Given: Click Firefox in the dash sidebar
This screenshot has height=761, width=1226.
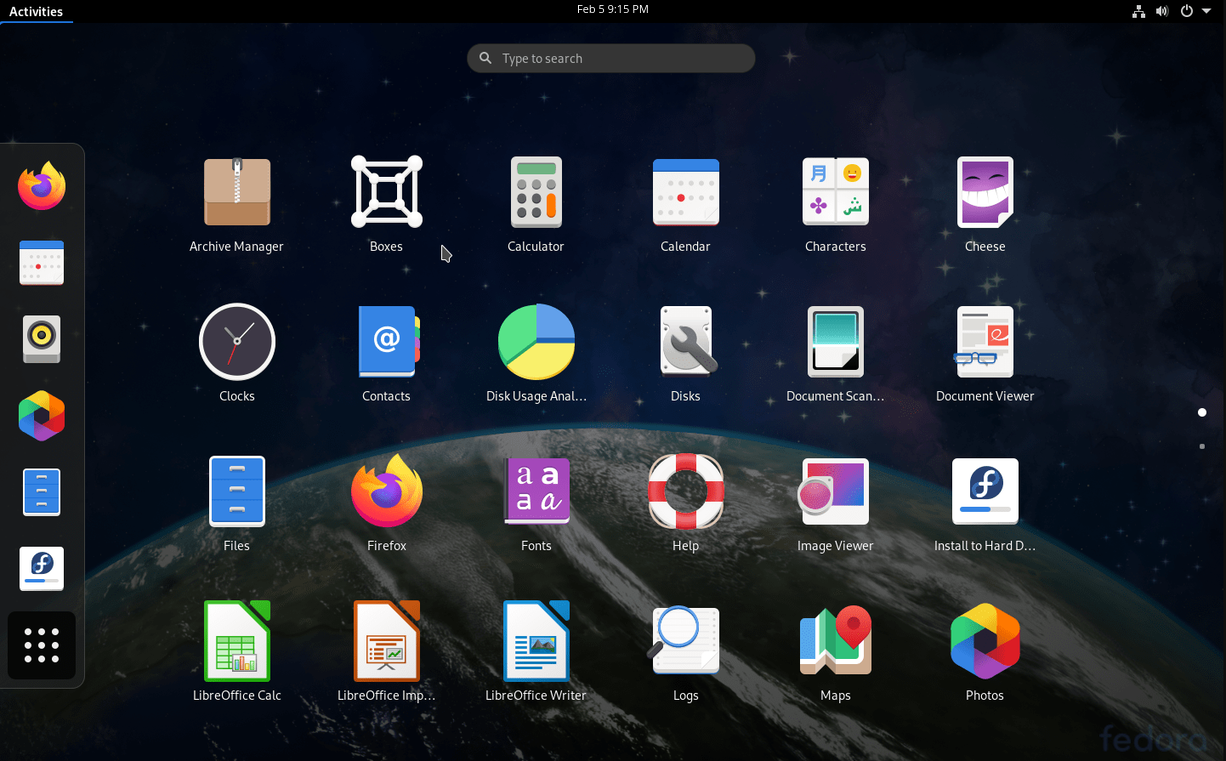Looking at the screenshot, I should coord(42,186).
